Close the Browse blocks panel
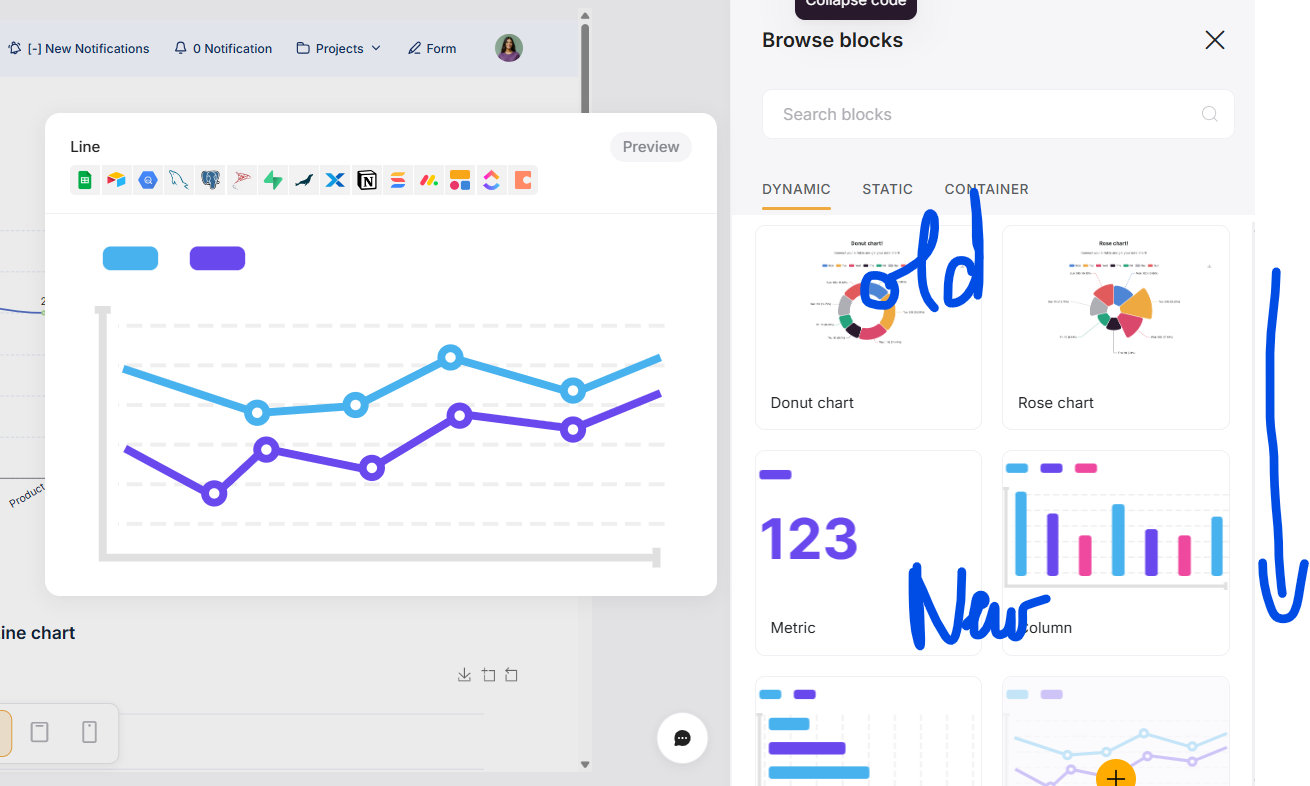The height and width of the screenshot is (786, 1310). pyautogui.click(x=1214, y=40)
